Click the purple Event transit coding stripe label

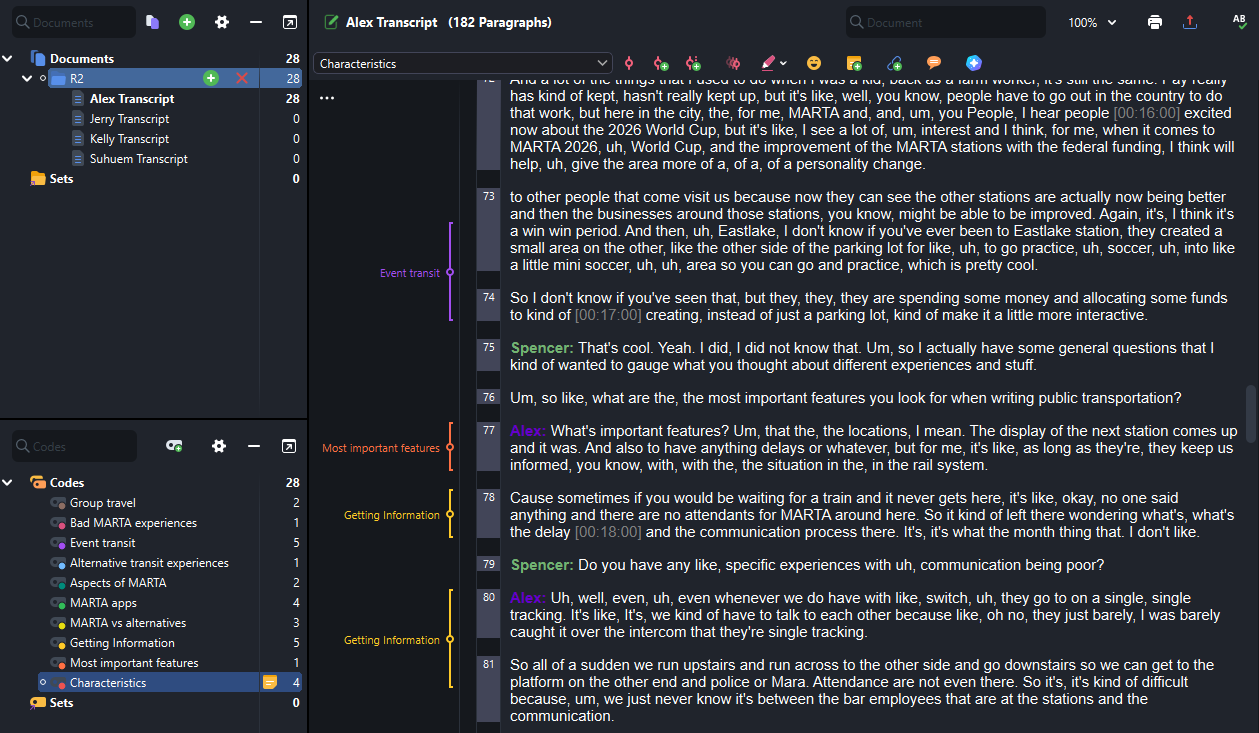tap(409, 273)
